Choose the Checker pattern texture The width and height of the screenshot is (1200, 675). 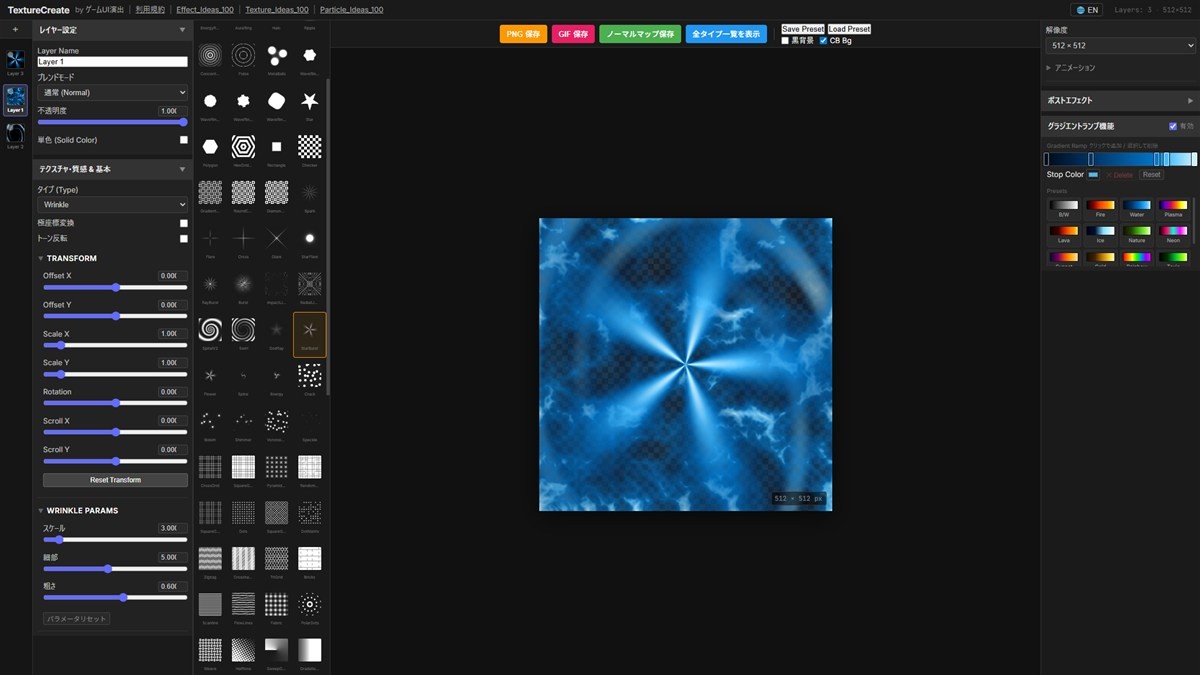(x=310, y=147)
